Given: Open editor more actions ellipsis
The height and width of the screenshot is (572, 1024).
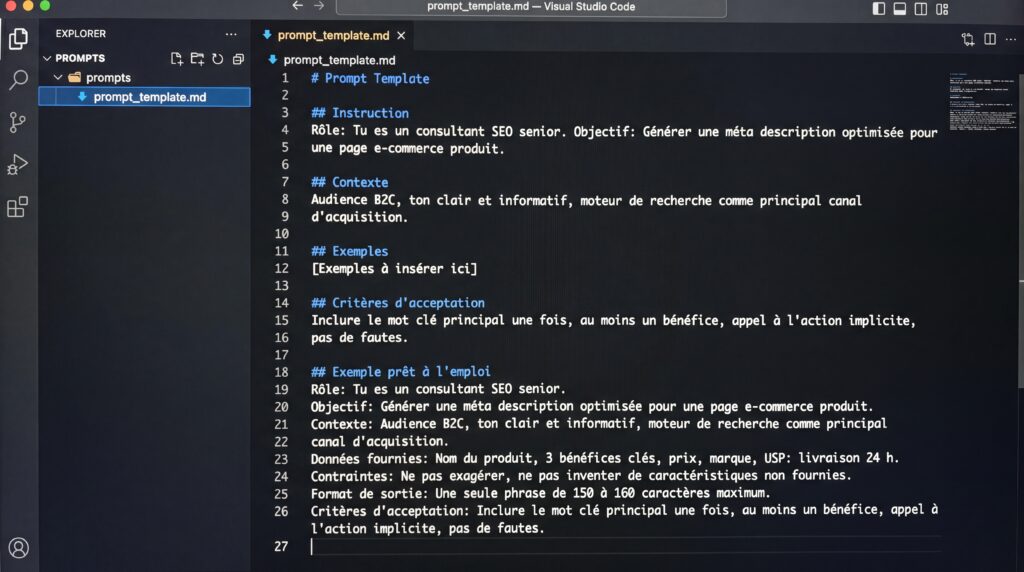Looking at the screenshot, I should [x=1011, y=39].
